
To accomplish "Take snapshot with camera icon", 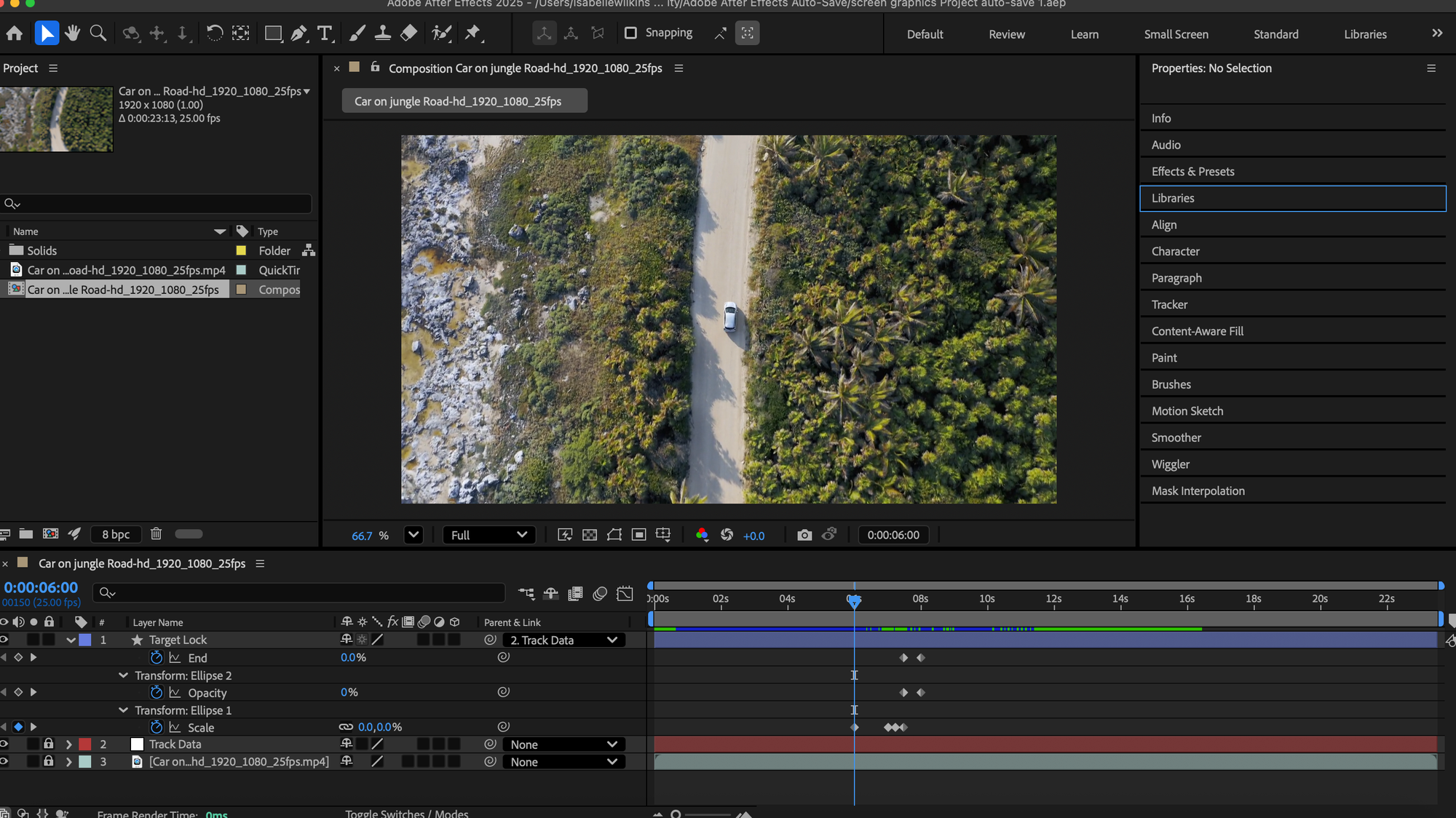I will [804, 535].
